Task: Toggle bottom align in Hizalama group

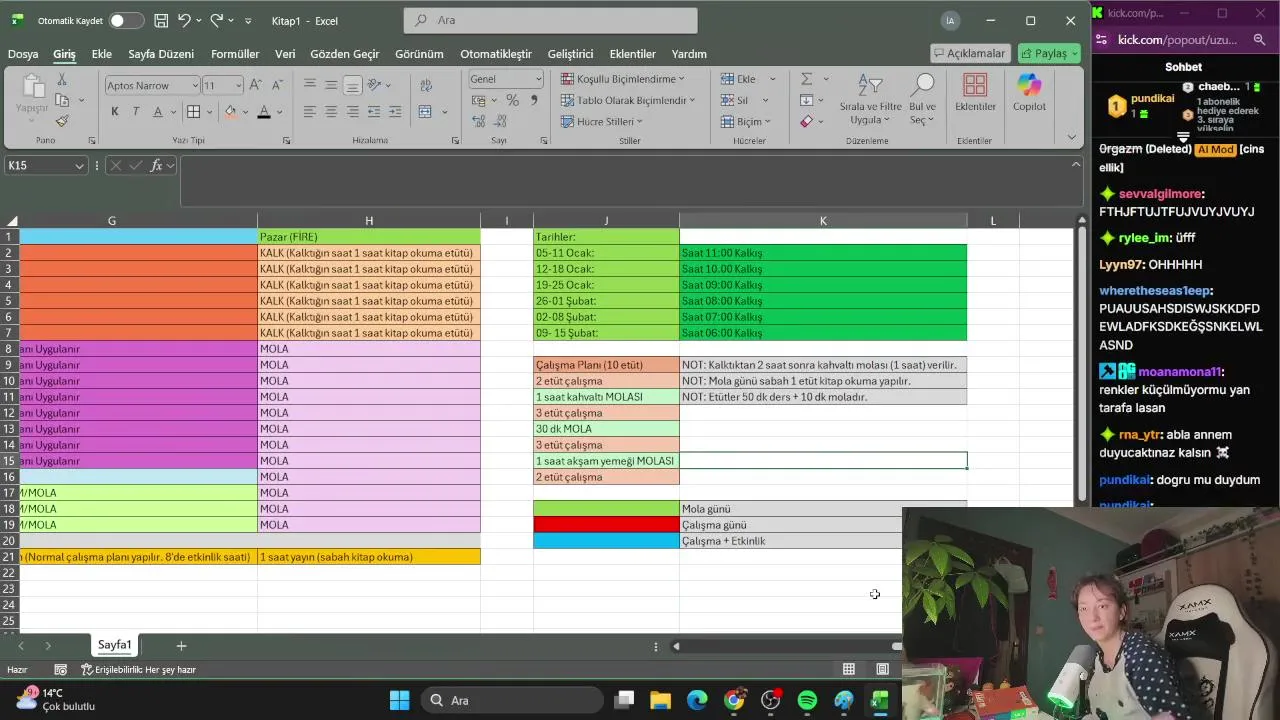Action: tap(352, 85)
